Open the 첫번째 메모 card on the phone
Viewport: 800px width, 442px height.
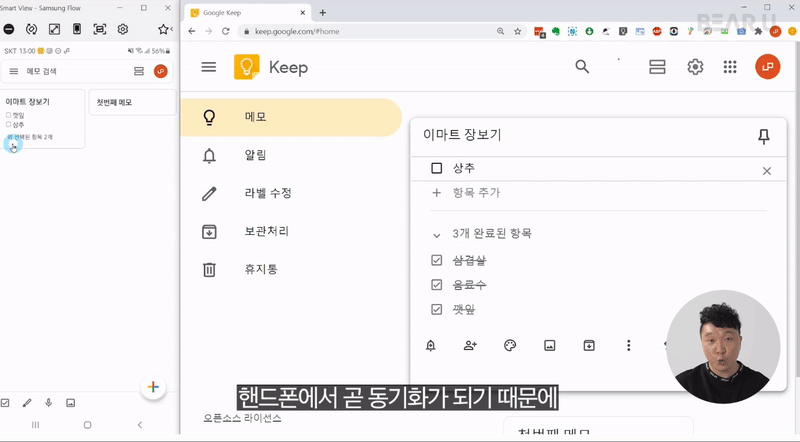pos(132,103)
